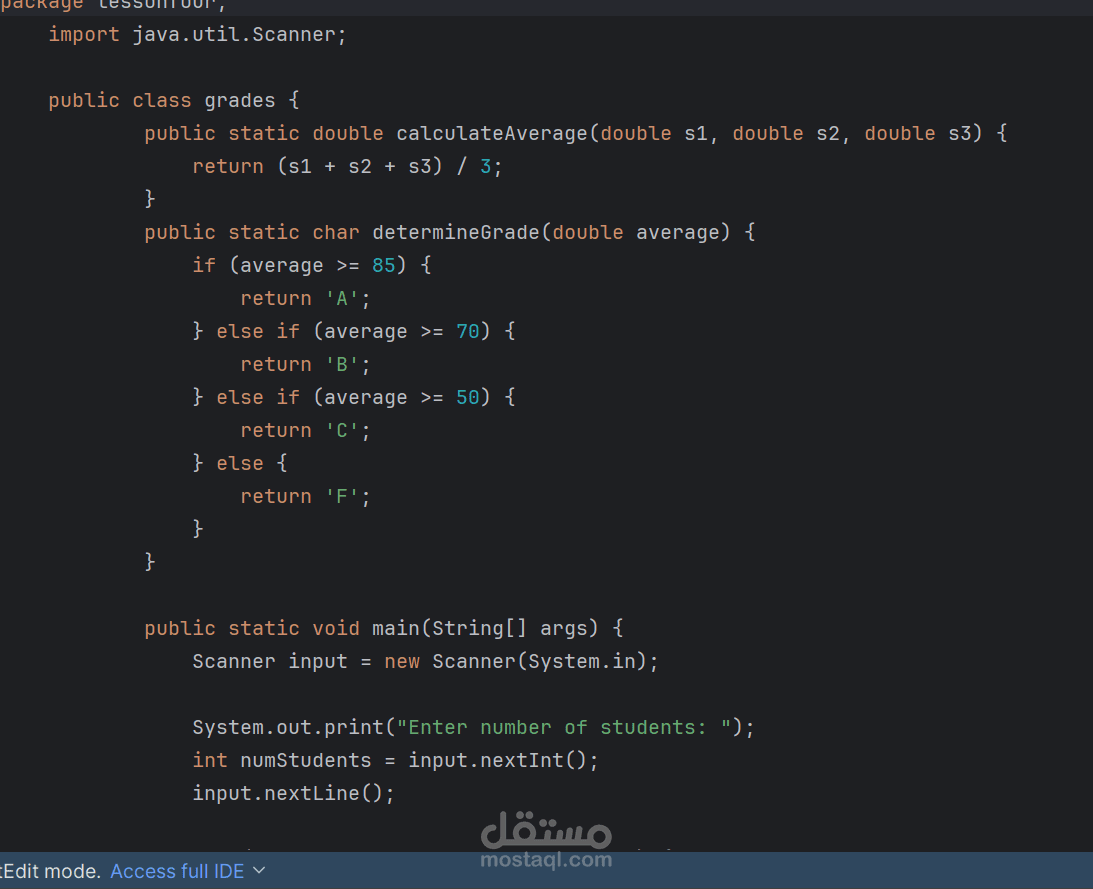The image size is (1093, 889).
Task: Click the number 70 in the else-if condition
Action: (468, 331)
